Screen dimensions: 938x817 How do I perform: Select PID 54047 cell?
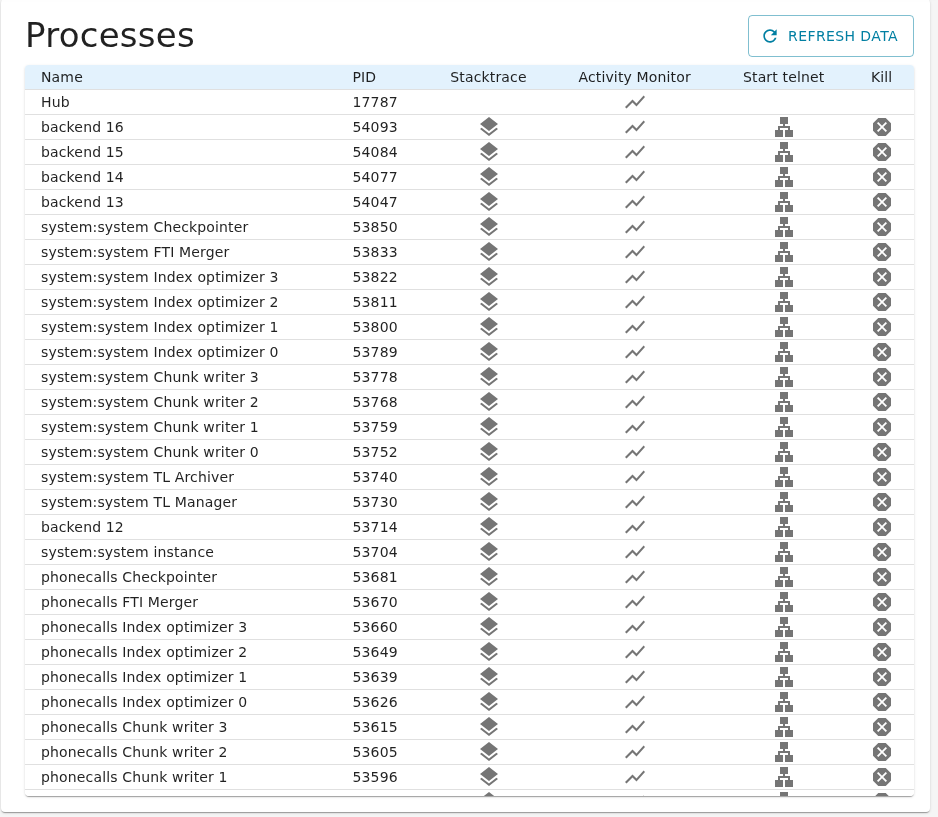(x=374, y=202)
